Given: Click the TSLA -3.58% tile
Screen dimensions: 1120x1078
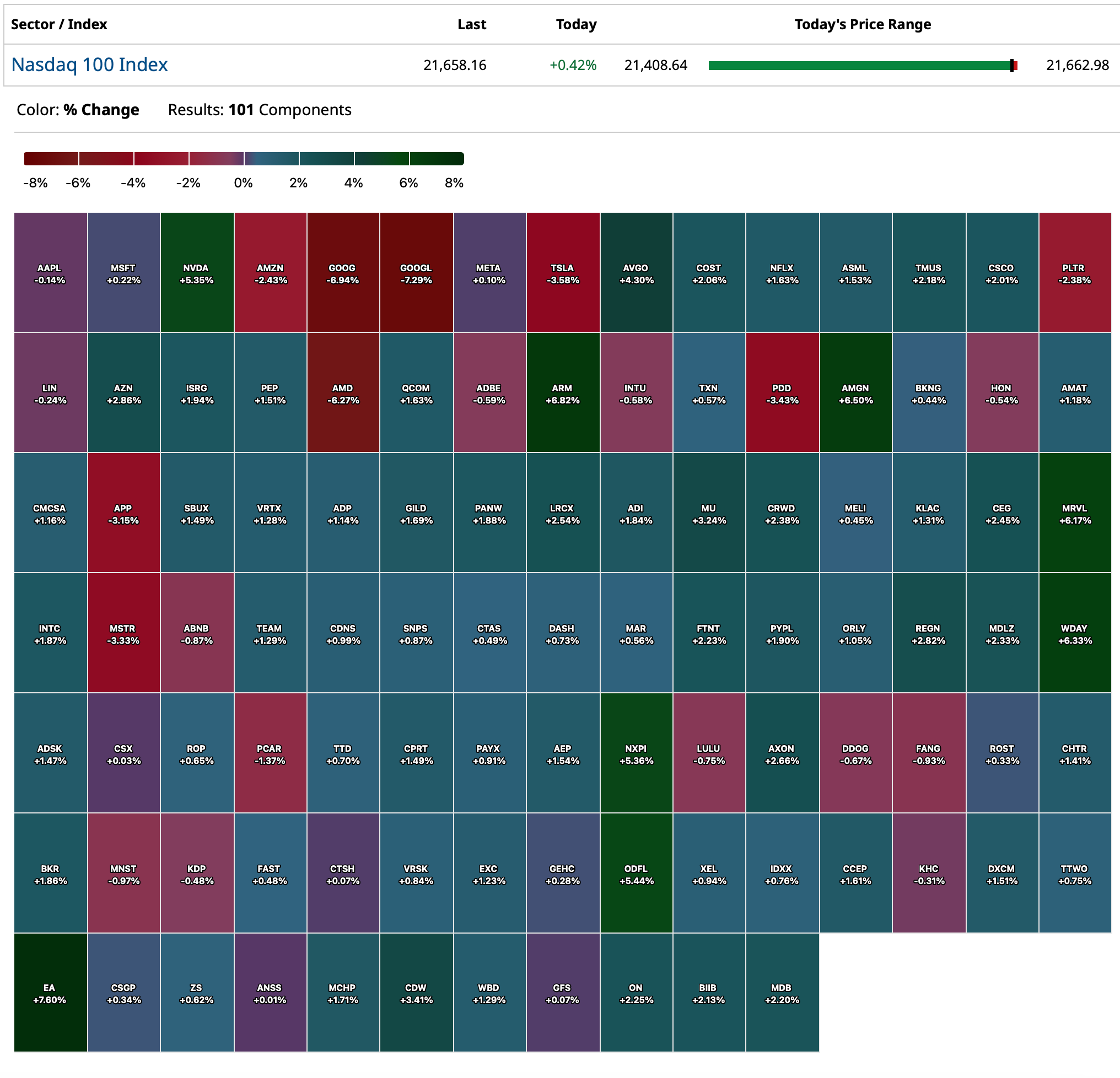Looking at the screenshot, I should pos(562,273).
